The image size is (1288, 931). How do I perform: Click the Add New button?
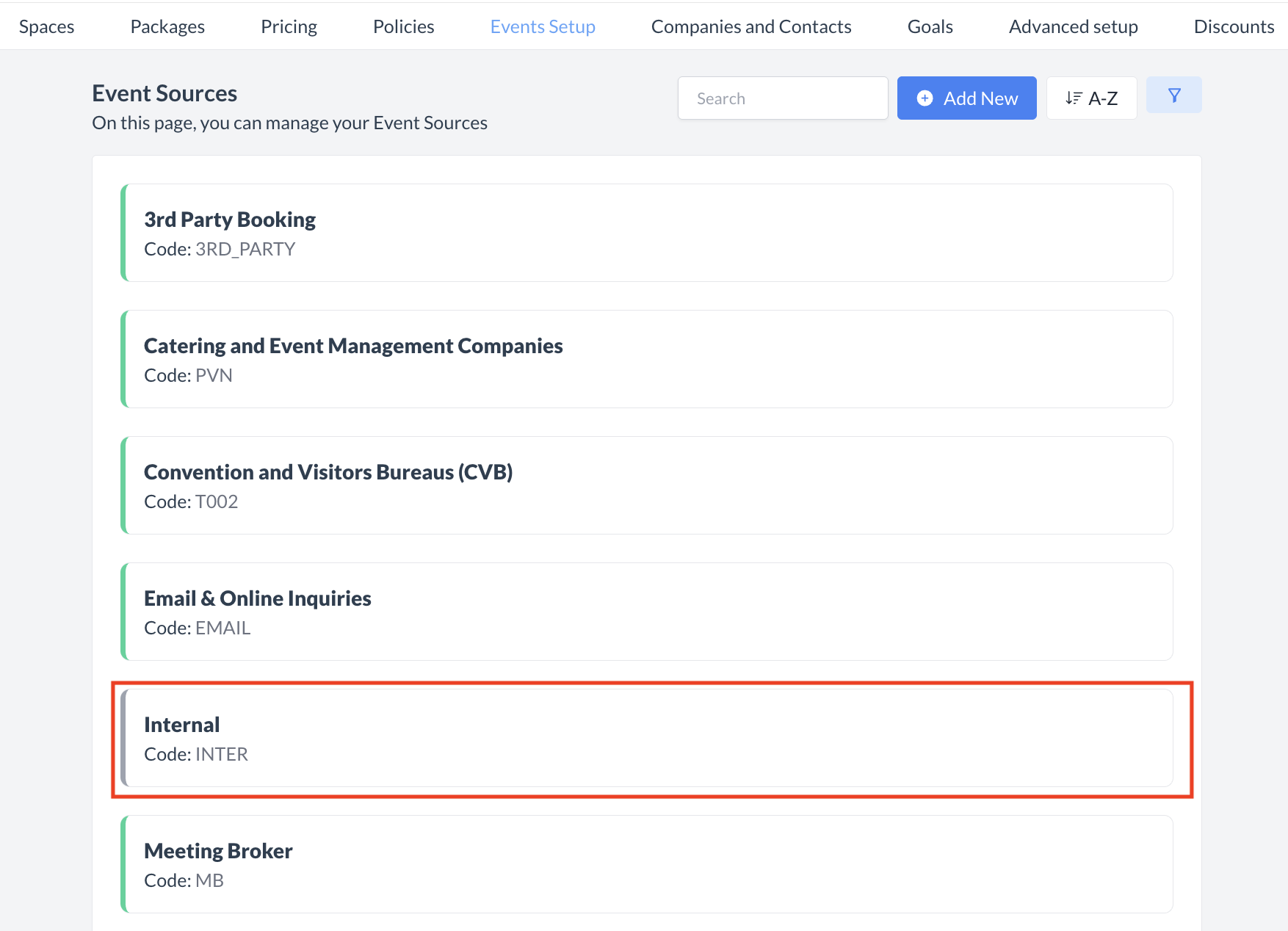[966, 98]
